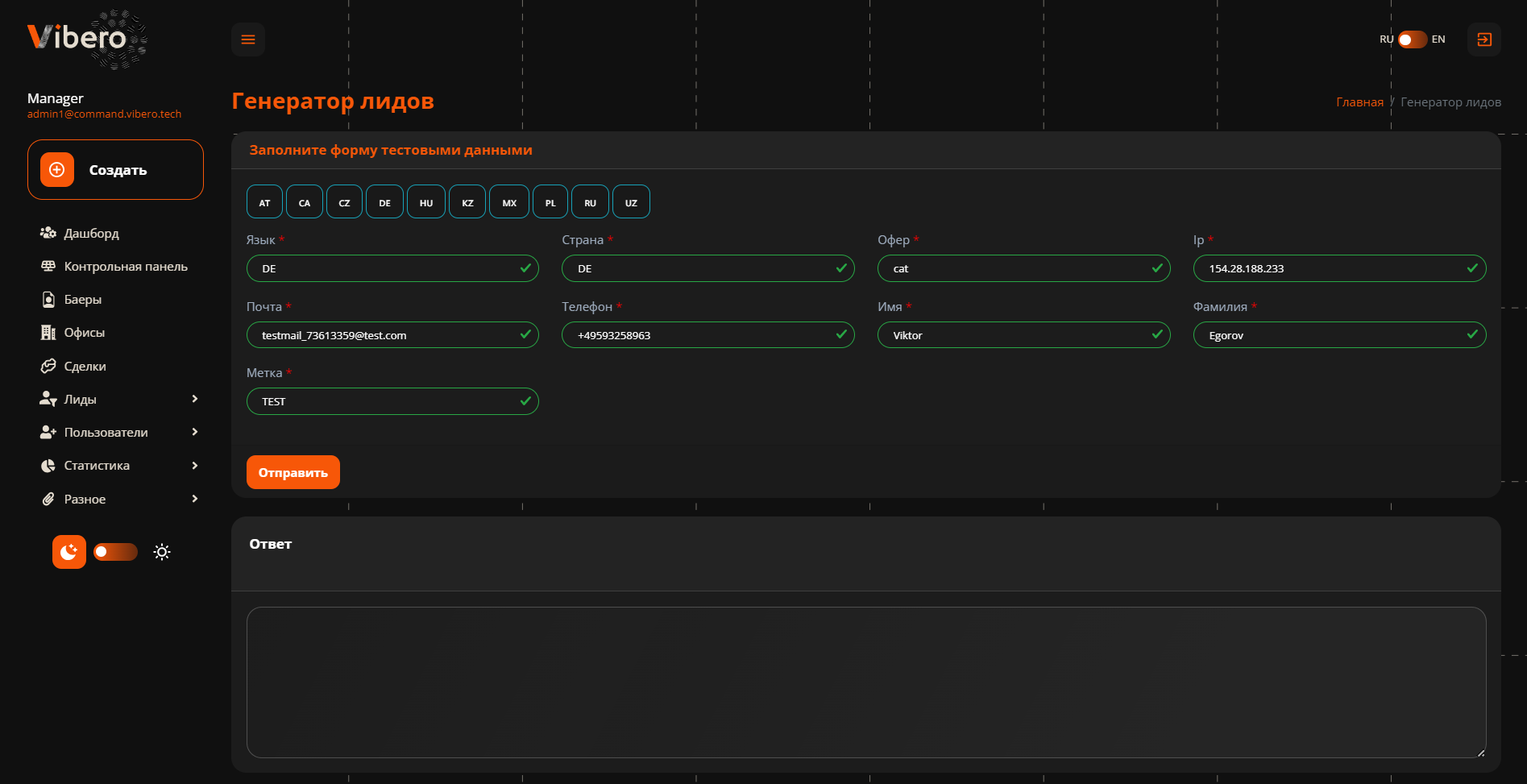Image resolution: width=1527 pixels, height=784 pixels.
Task: Expand the Лиды submenu chevron
Action: point(194,399)
